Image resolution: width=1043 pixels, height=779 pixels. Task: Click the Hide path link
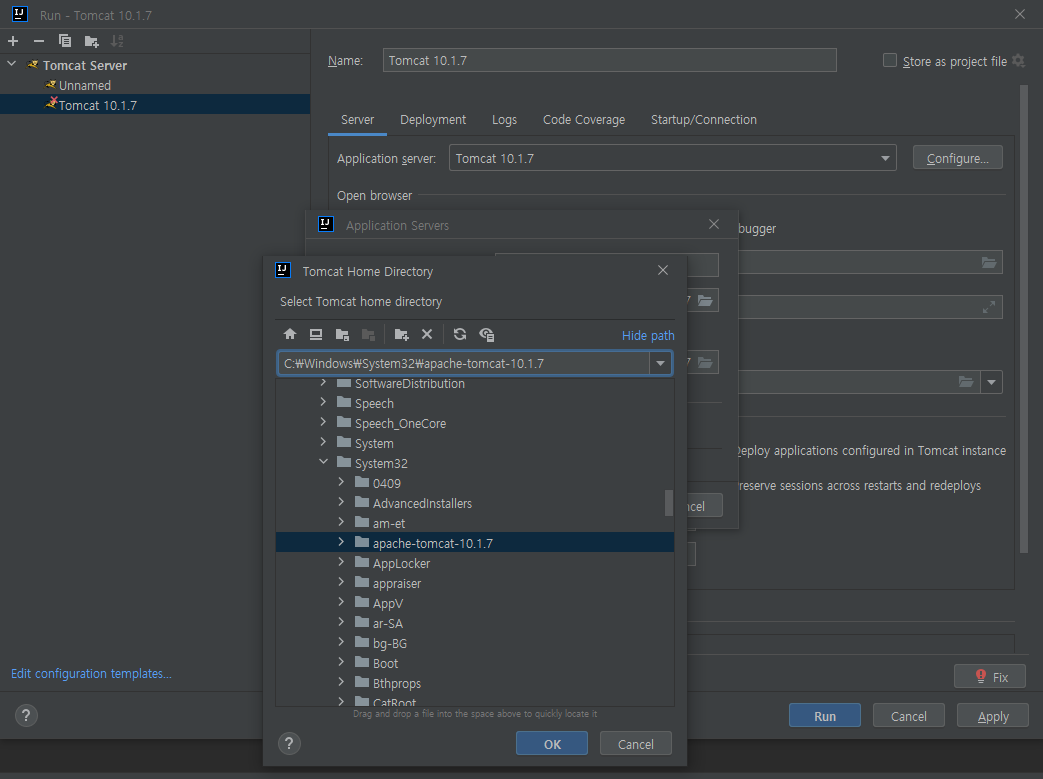[x=648, y=335]
